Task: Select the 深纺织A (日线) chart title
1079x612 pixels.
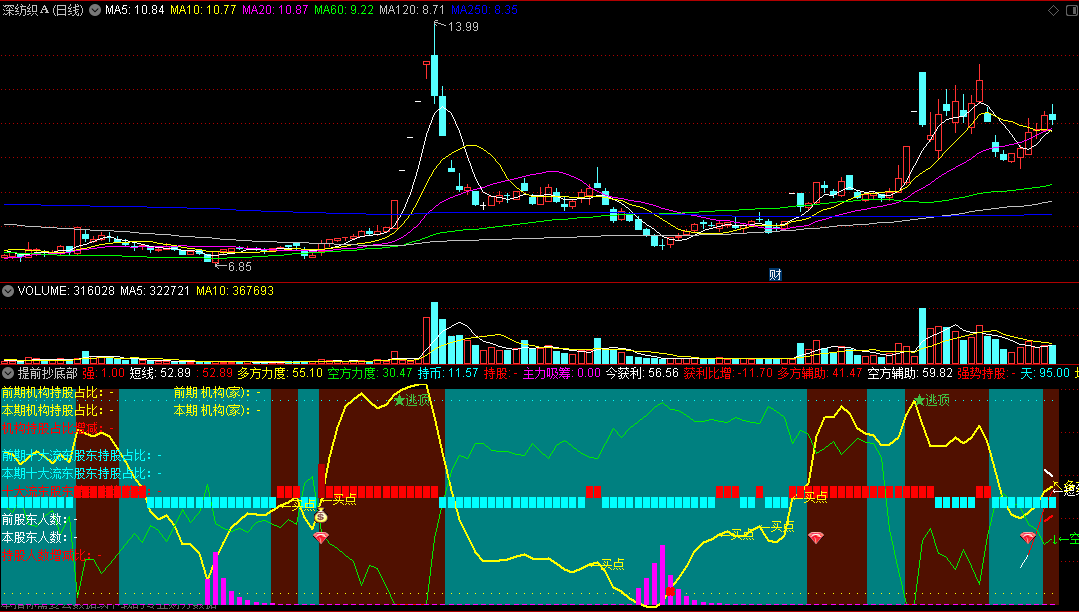Action: coord(43,10)
